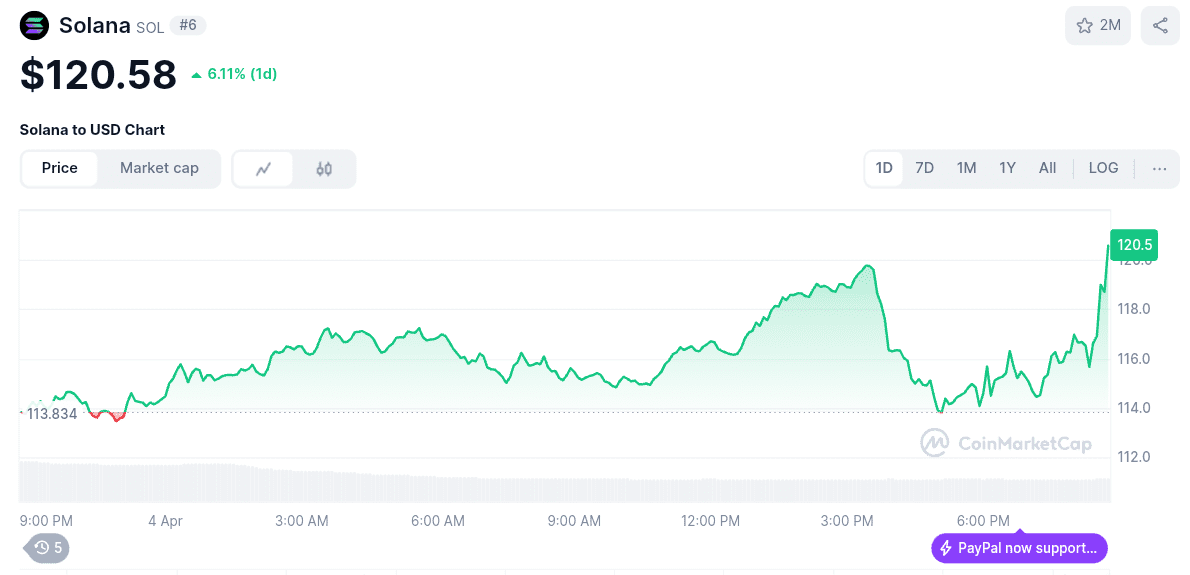Image resolution: width=1190 pixels, height=575 pixels.
Task: Click the #6 rank badge
Action: click(x=187, y=26)
